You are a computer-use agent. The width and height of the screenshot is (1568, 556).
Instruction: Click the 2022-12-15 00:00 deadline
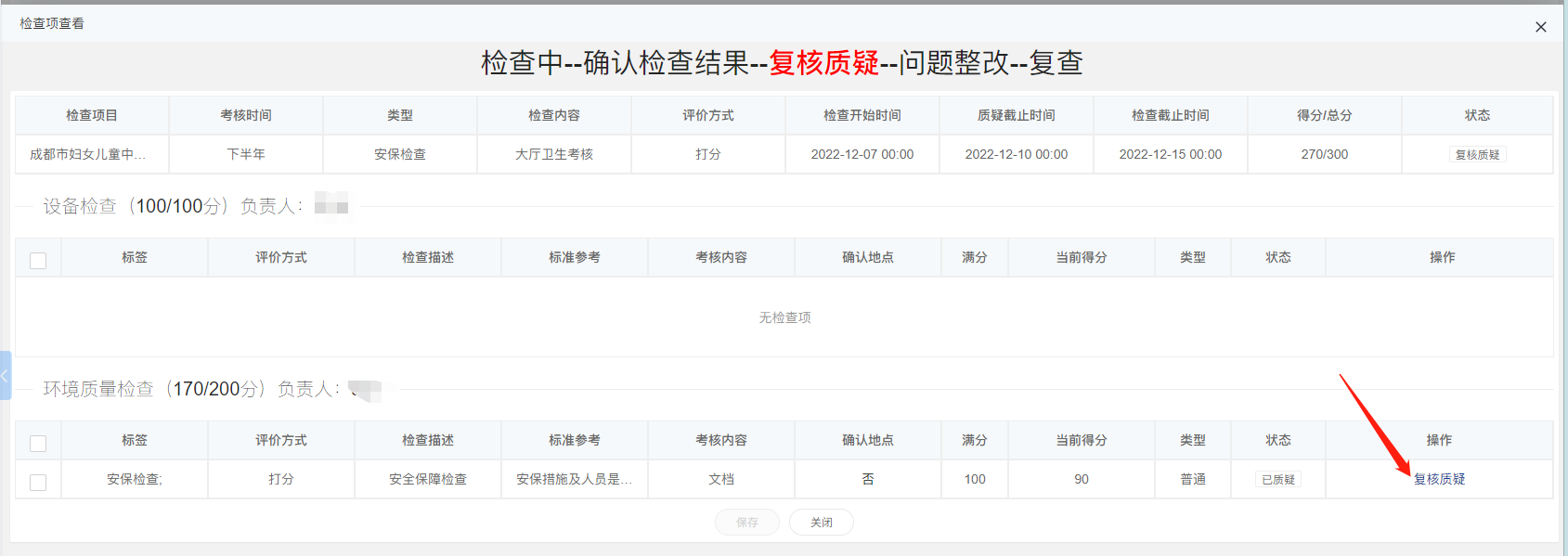pos(1171,154)
